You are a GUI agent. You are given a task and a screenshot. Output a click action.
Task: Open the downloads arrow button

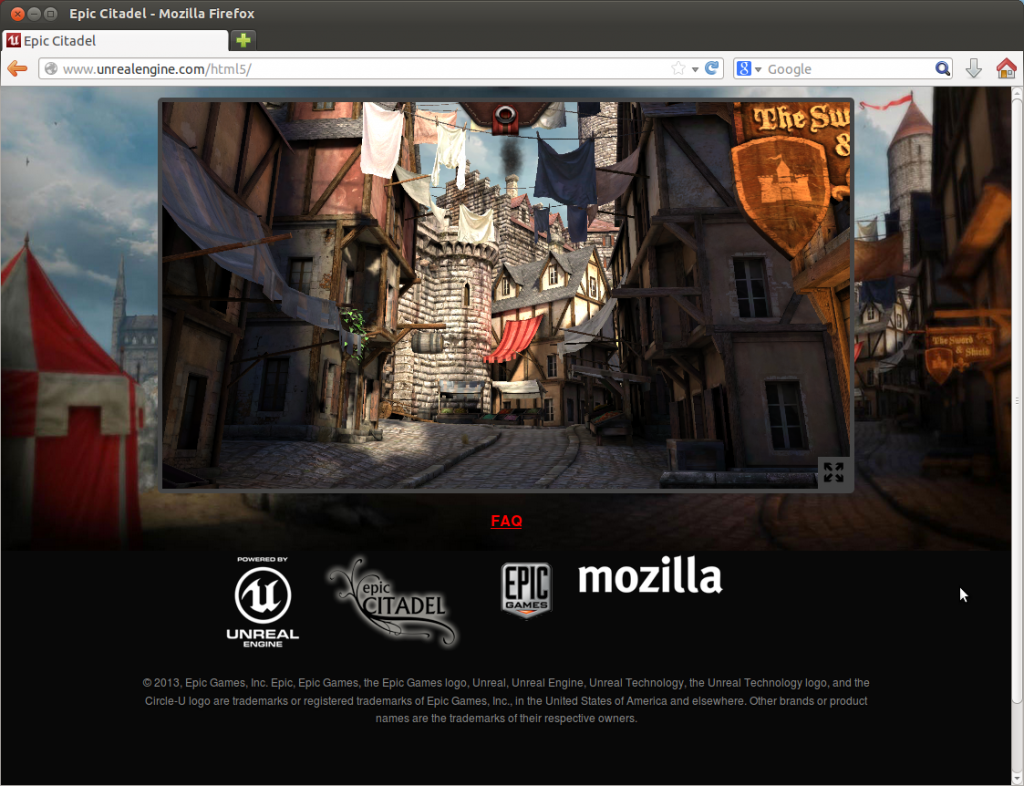[x=973, y=69]
